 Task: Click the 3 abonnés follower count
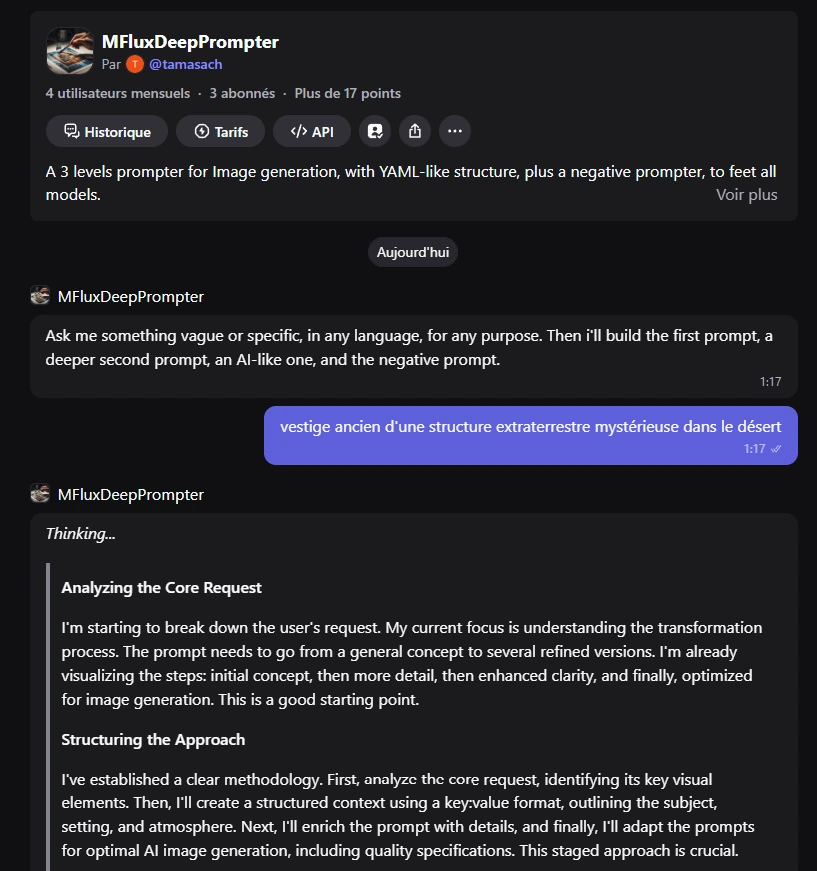(x=242, y=93)
